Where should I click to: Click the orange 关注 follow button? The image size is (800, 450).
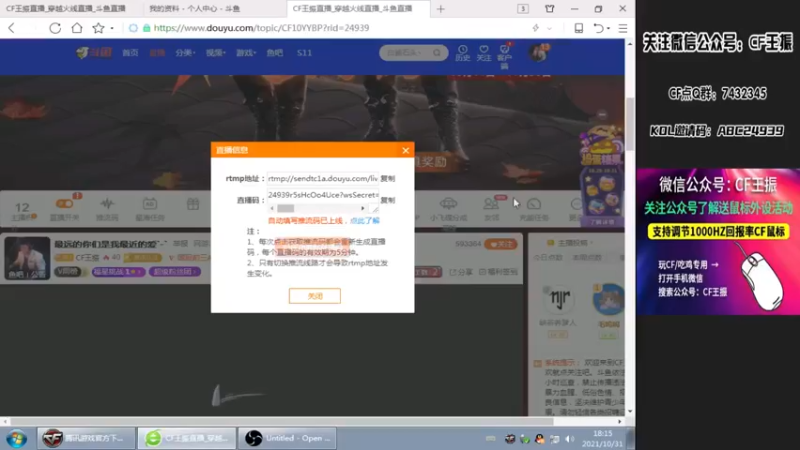click(x=501, y=244)
